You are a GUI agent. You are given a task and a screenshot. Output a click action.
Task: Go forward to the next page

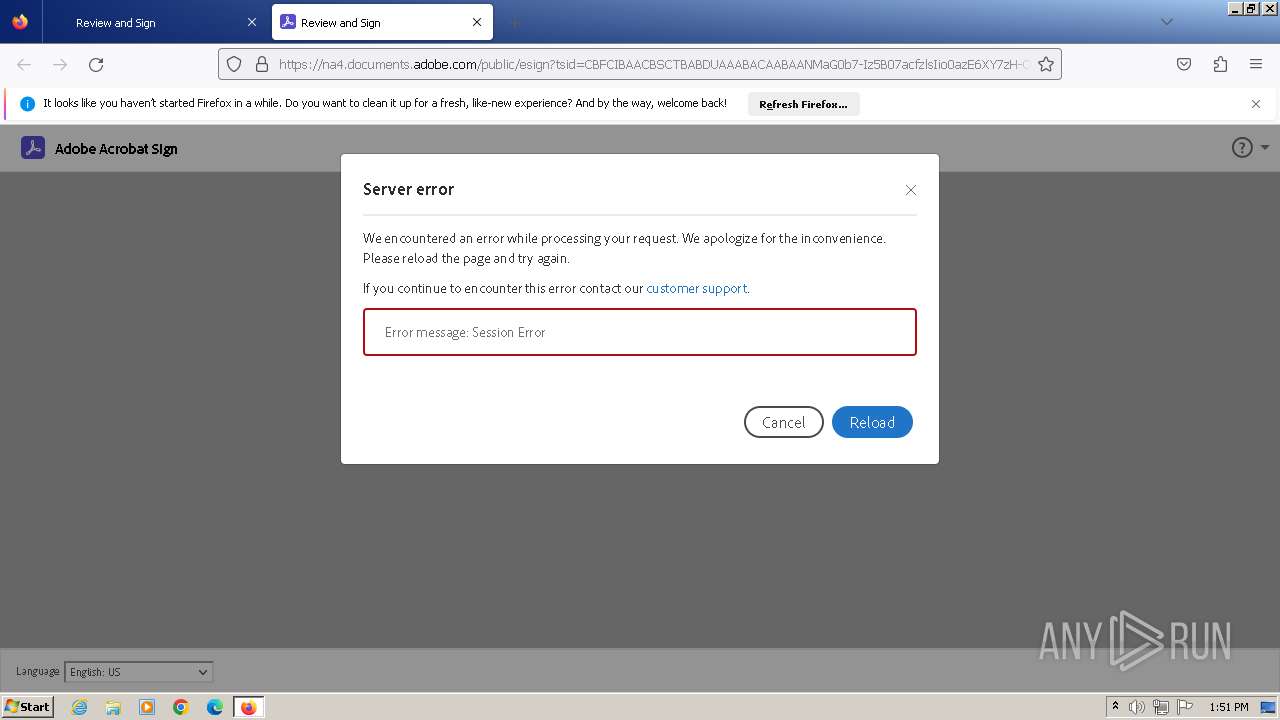60,64
